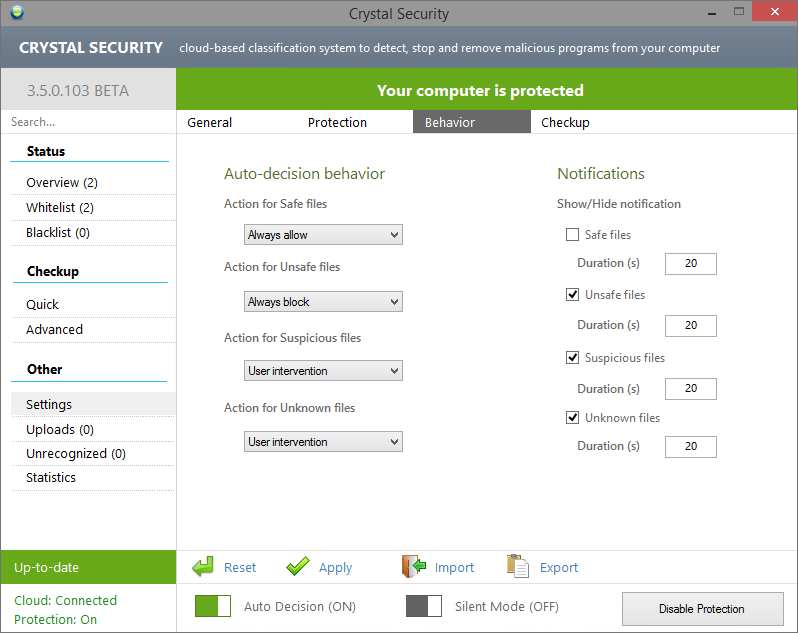The height and width of the screenshot is (633, 798).
Task: Check the Safe files notification checkbox
Action: (573, 235)
